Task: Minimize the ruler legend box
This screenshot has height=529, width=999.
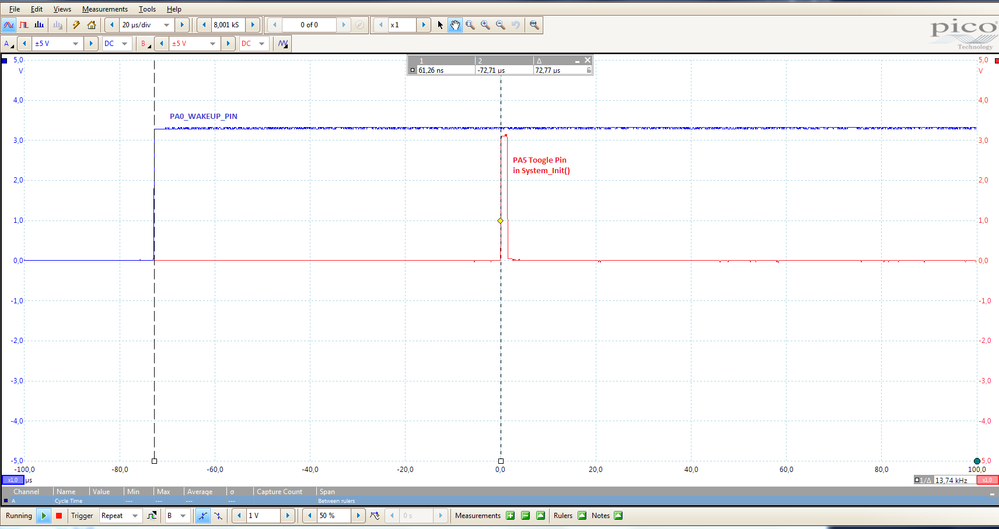Action: point(577,61)
